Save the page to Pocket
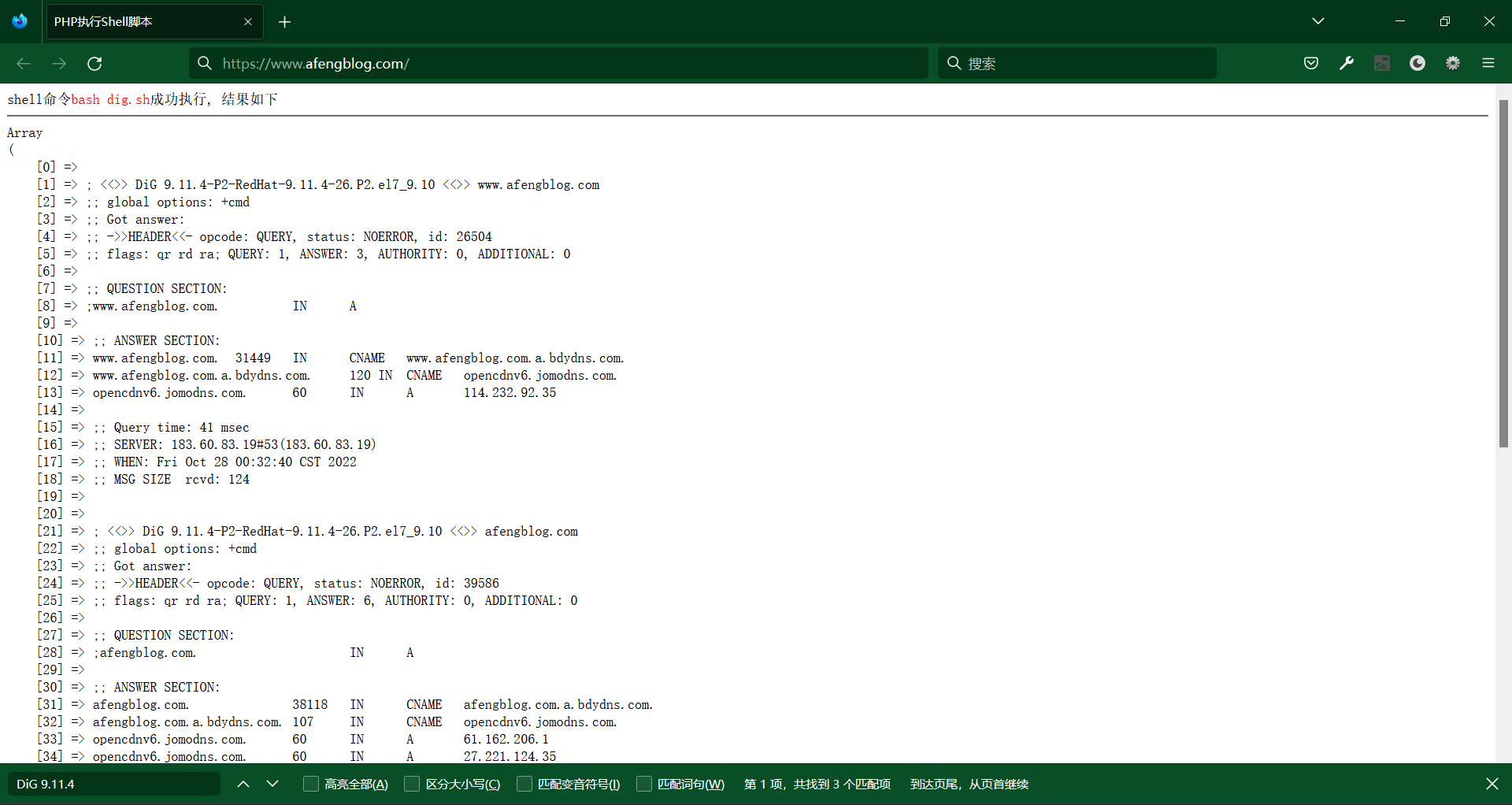 [x=1311, y=63]
